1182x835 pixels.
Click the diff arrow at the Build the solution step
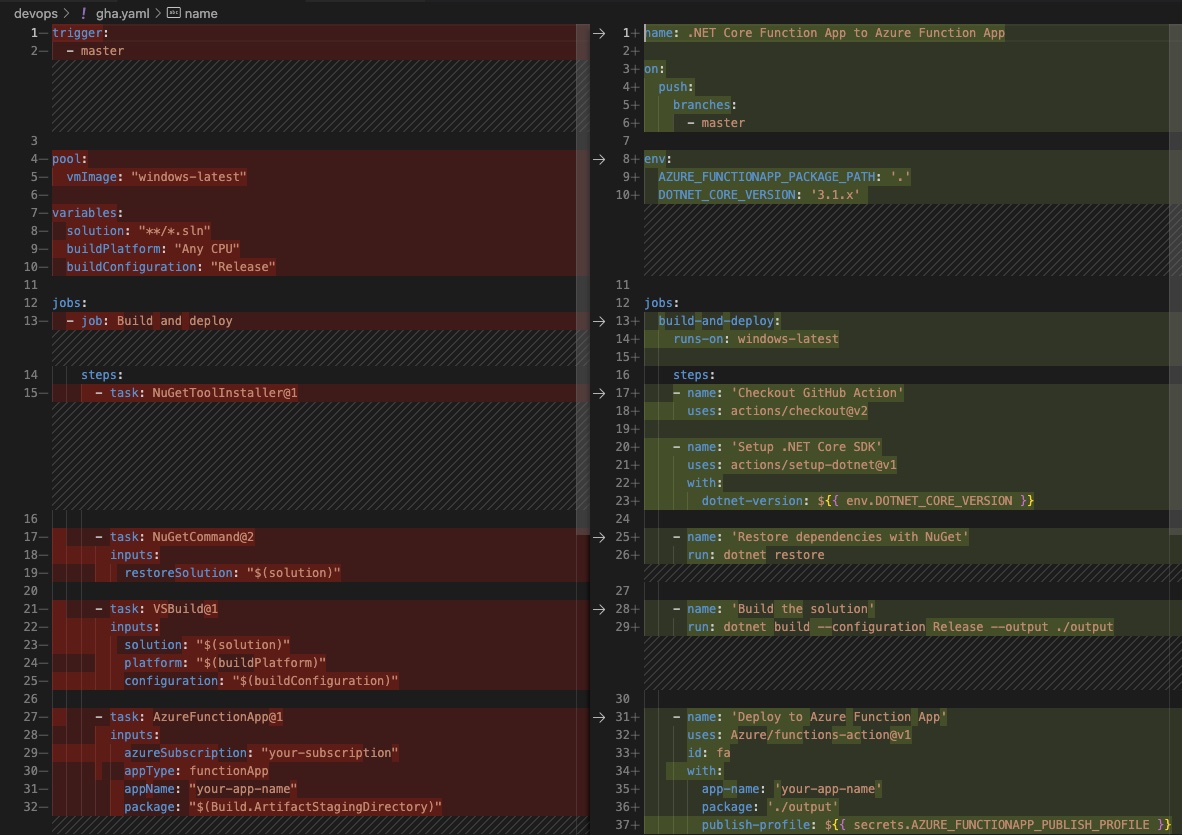(x=598, y=608)
